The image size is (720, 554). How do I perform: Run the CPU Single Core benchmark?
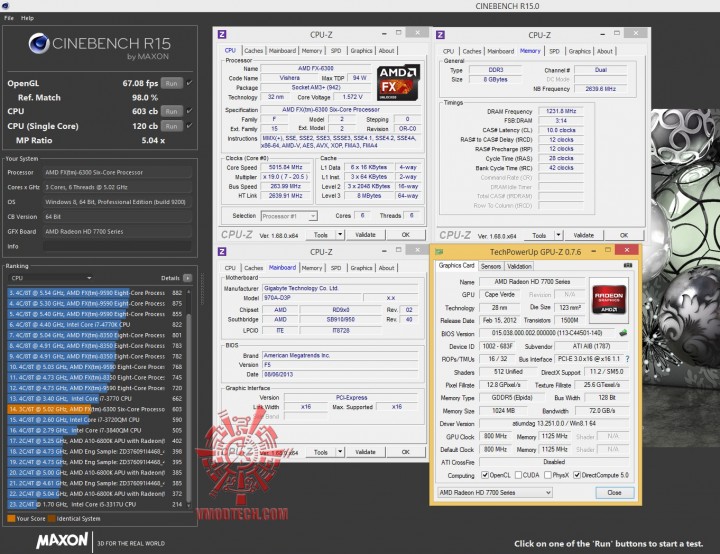pyautogui.click(x=171, y=125)
